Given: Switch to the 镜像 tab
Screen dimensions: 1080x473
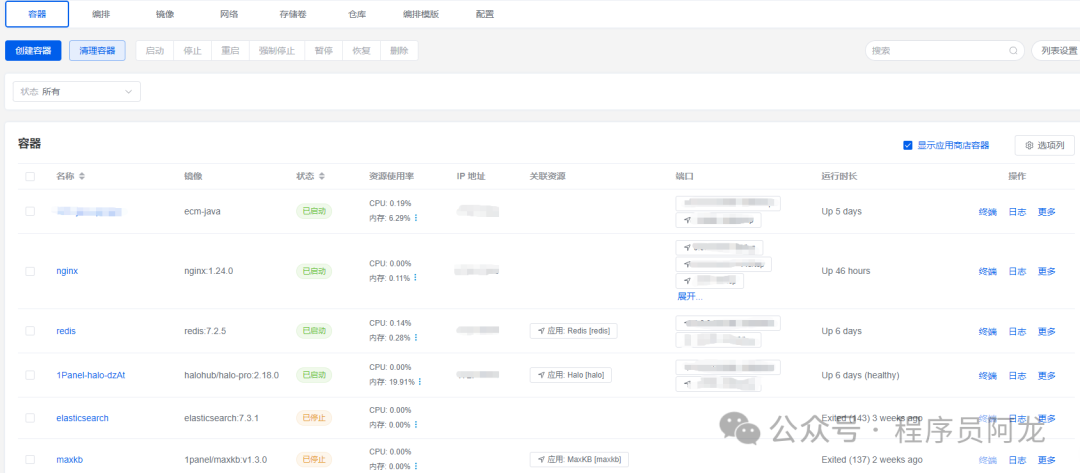Looking at the screenshot, I should tap(165, 14).
